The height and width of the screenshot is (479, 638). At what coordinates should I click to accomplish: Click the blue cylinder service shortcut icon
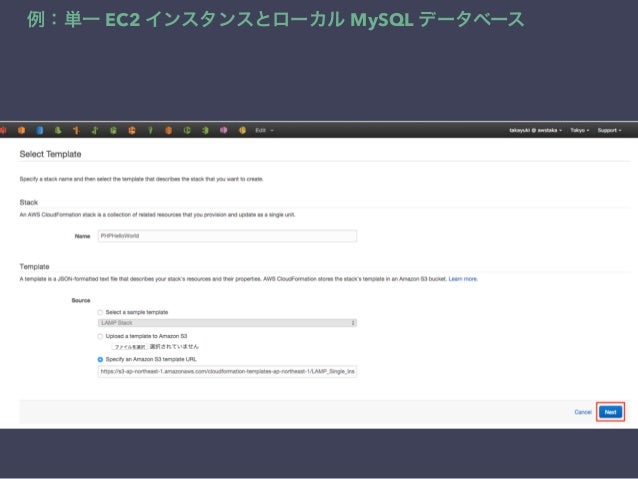pos(39,130)
